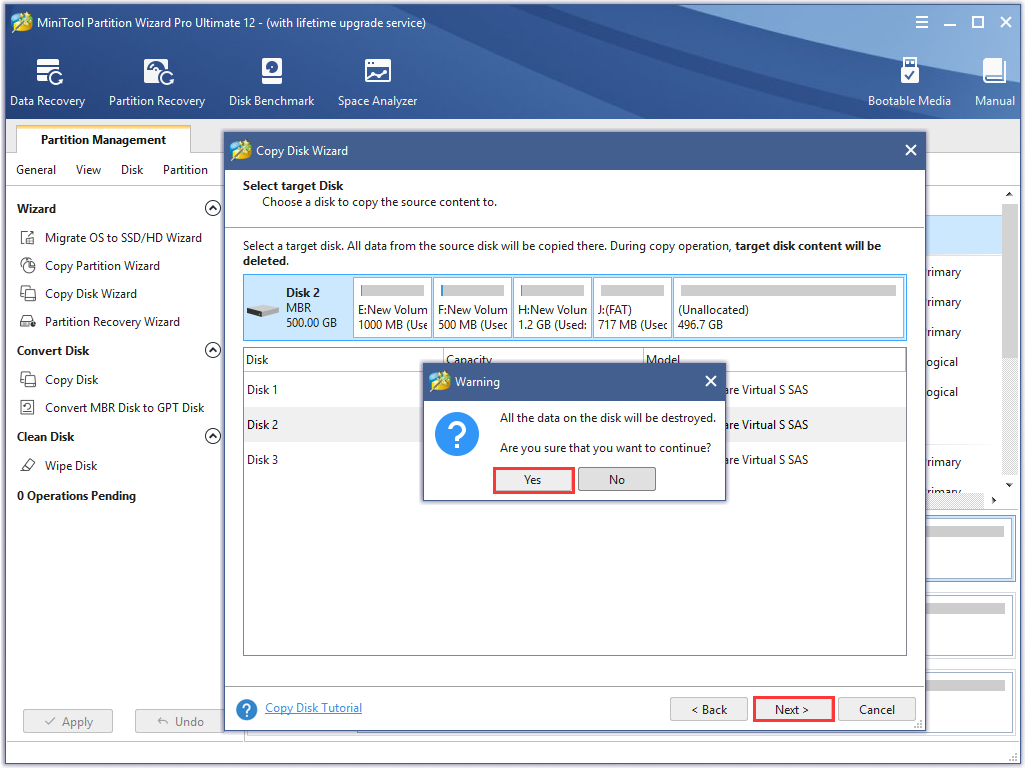Collapse the Wizard section
Screen dimensions: 1025x769
[x=212, y=208]
